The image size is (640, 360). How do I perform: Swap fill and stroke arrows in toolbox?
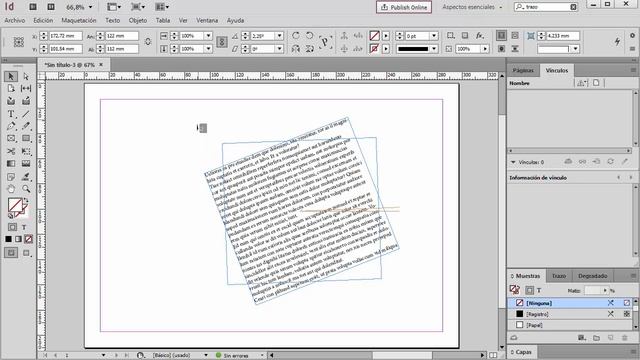point(26,201)
